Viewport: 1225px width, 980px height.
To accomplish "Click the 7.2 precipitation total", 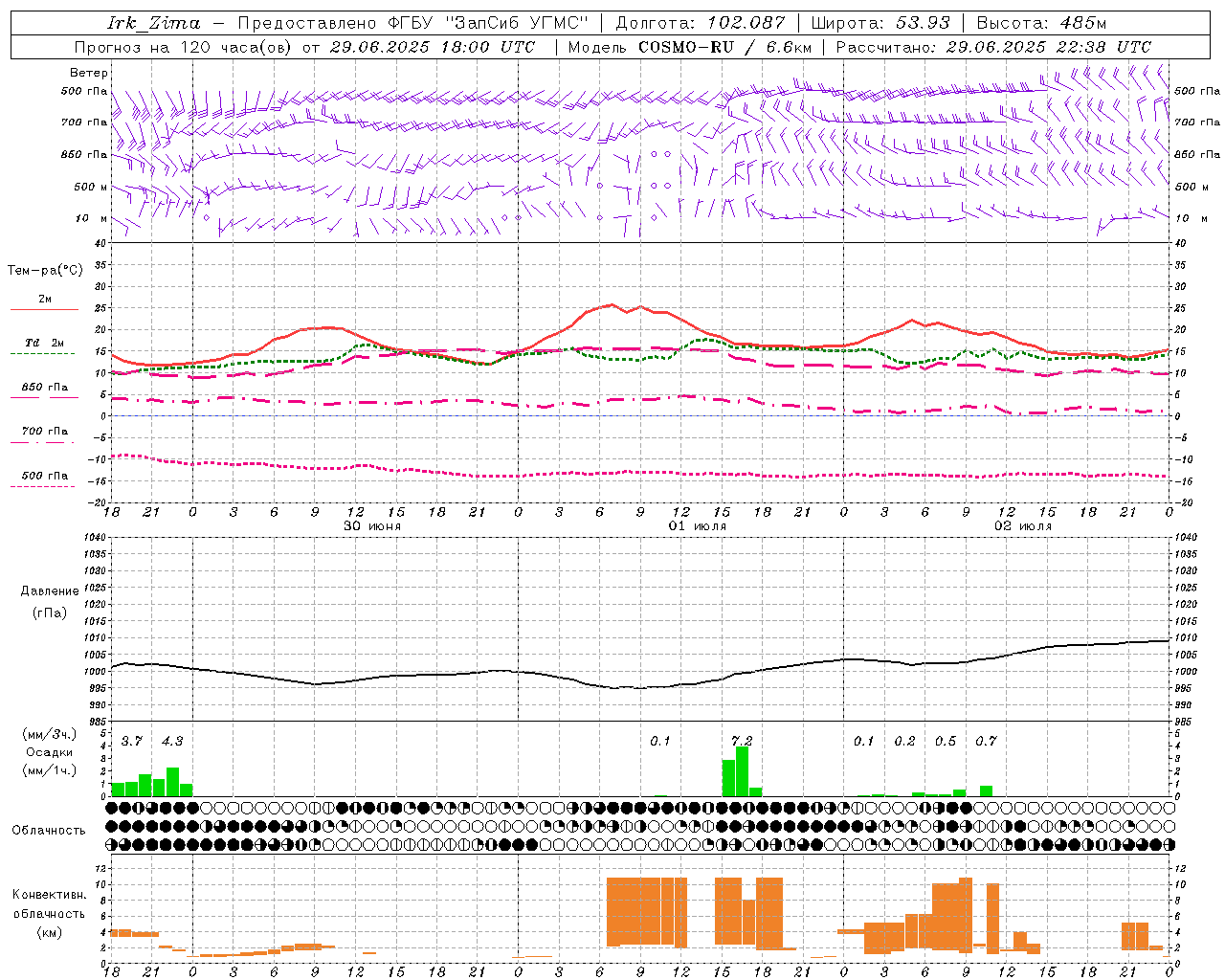I will pos(742,742).
